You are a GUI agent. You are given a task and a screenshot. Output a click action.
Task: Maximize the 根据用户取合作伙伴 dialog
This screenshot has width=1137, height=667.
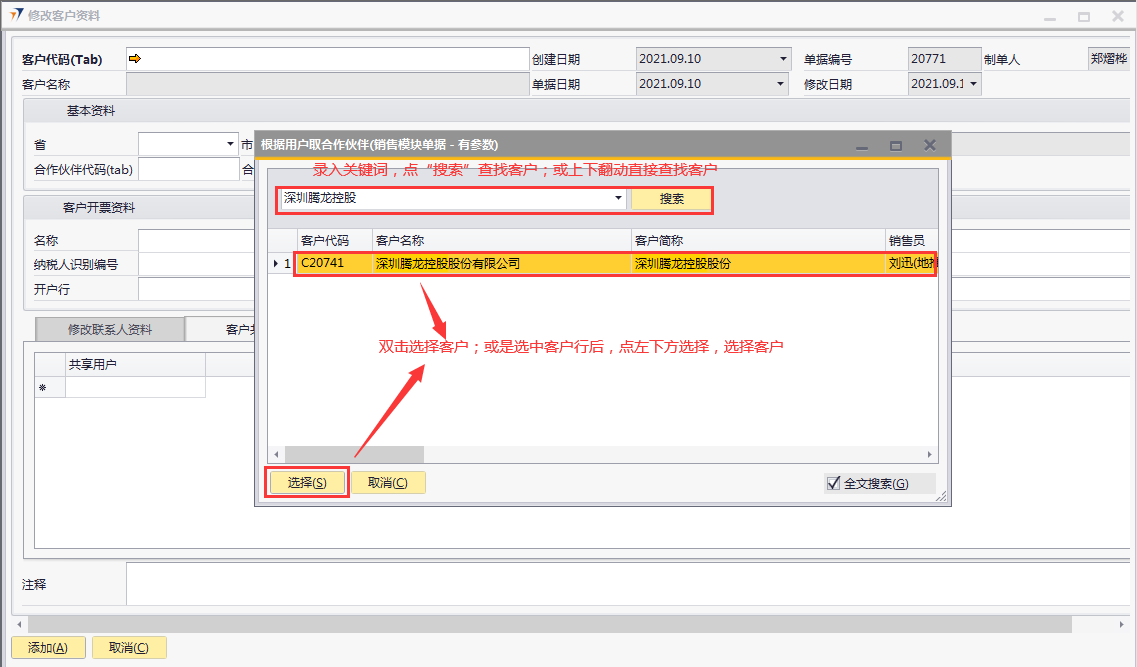click(x=896, y=146)
